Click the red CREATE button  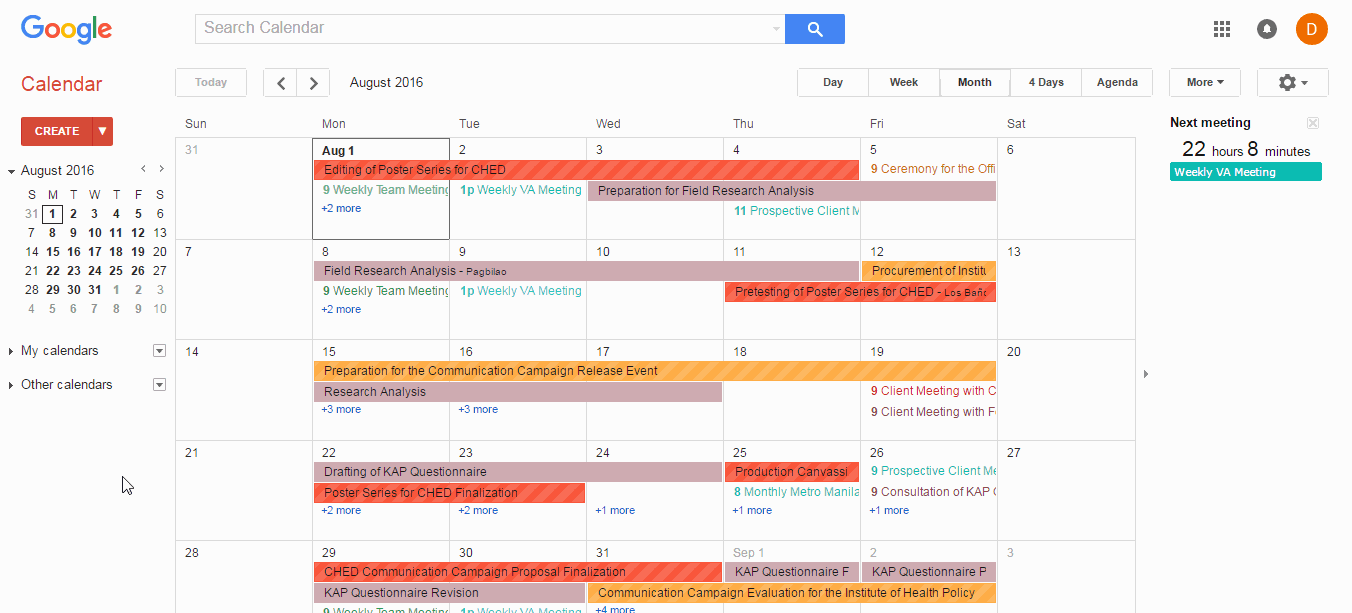click(57, 131)
